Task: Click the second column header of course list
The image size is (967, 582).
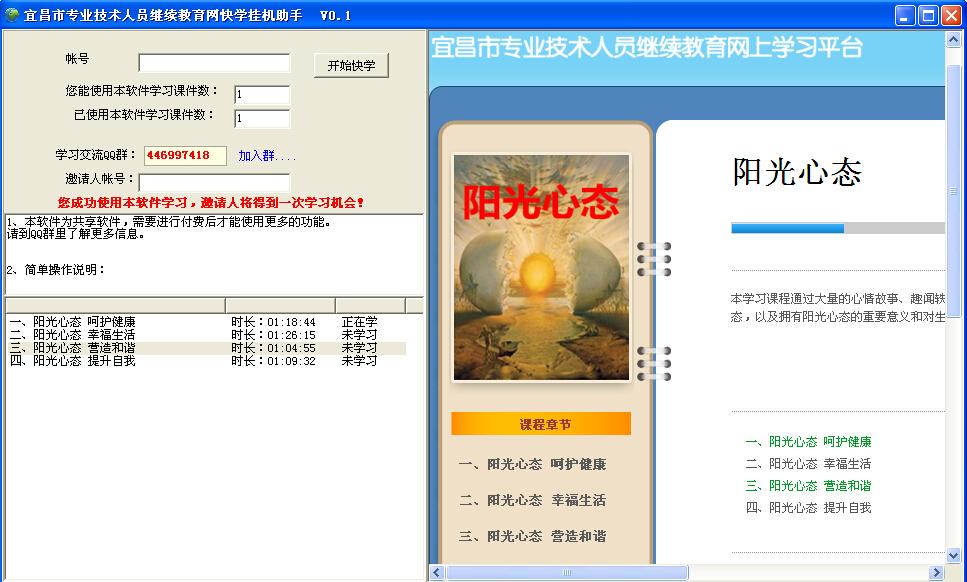Action: click(281, 305)
